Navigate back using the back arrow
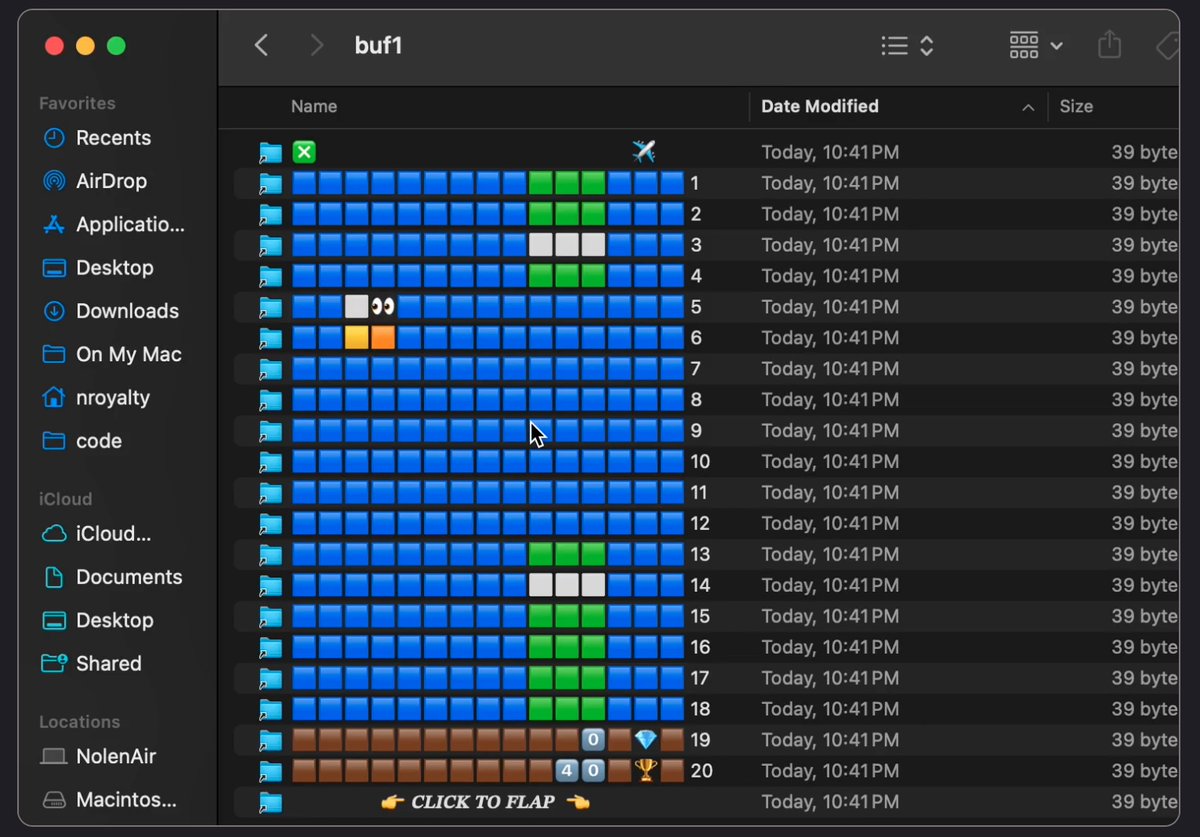1200x837 pixels. [261, 45]
